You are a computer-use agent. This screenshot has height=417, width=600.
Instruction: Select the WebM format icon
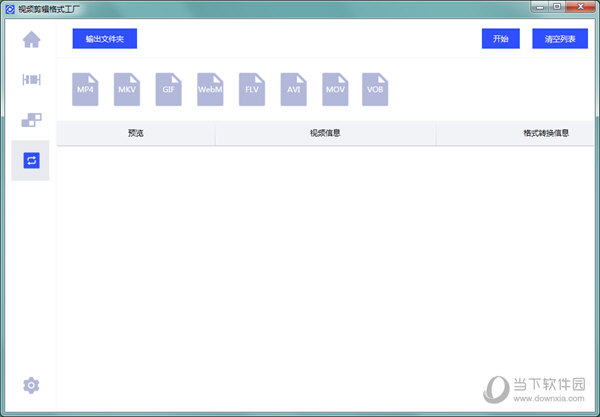210,89
